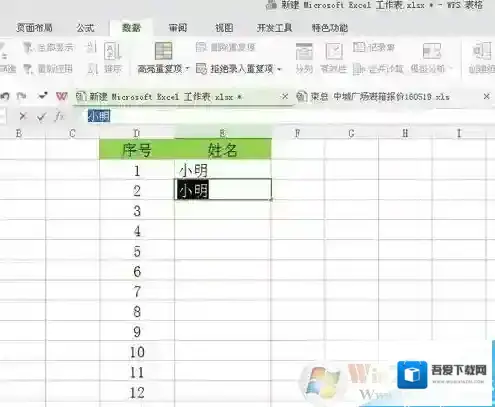Select column G header
The image size is (495, 407).
coord(351,134)
